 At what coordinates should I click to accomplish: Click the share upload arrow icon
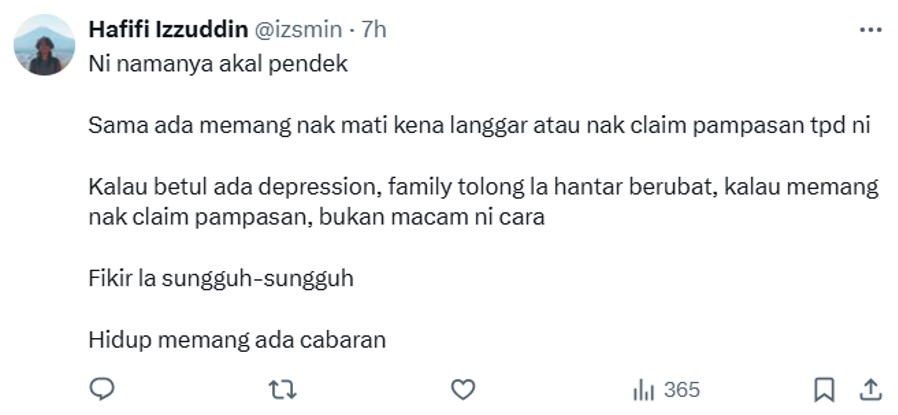870,390
